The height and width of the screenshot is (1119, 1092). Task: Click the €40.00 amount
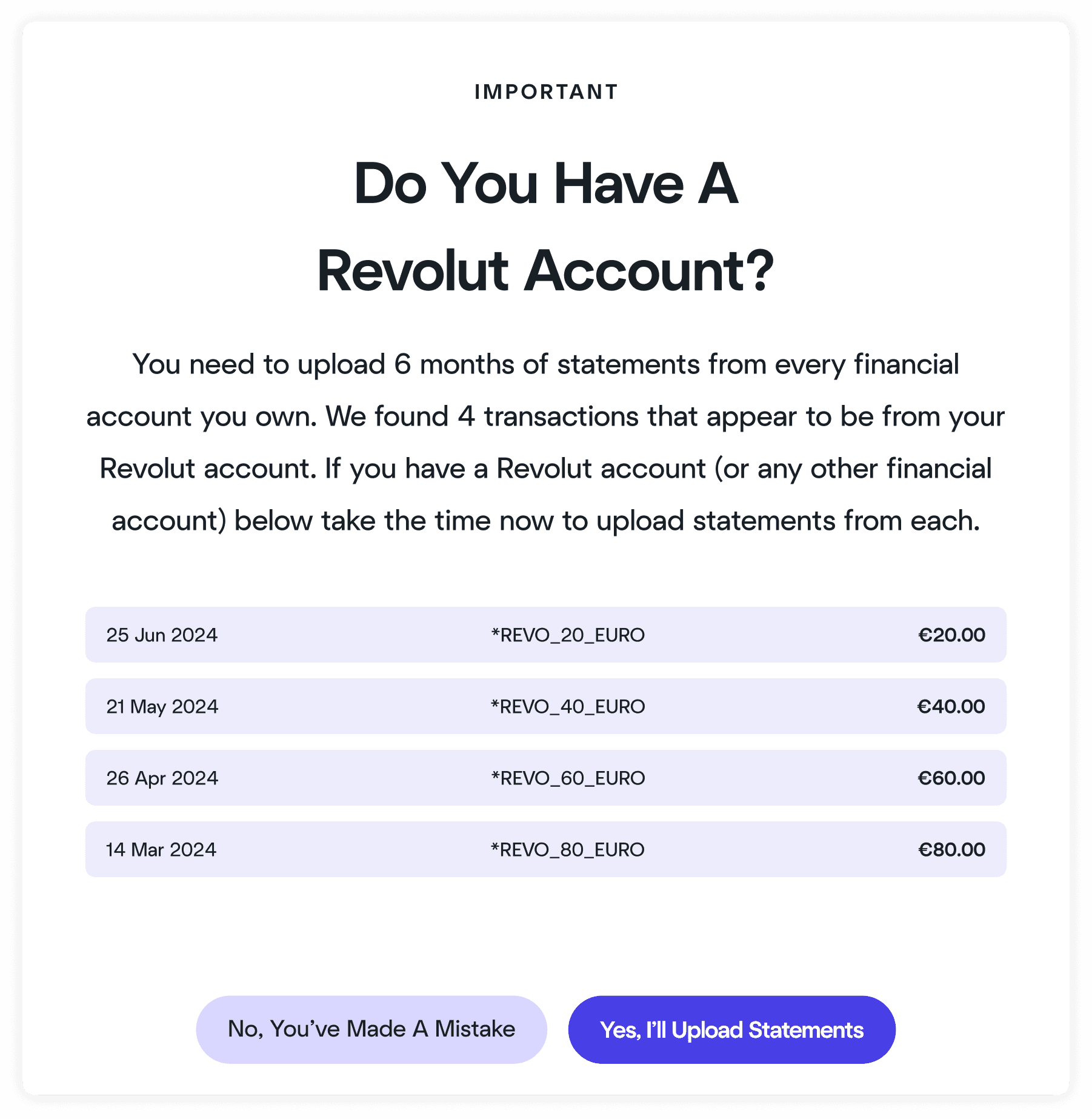pyautogui.click(x=952, y=707)
